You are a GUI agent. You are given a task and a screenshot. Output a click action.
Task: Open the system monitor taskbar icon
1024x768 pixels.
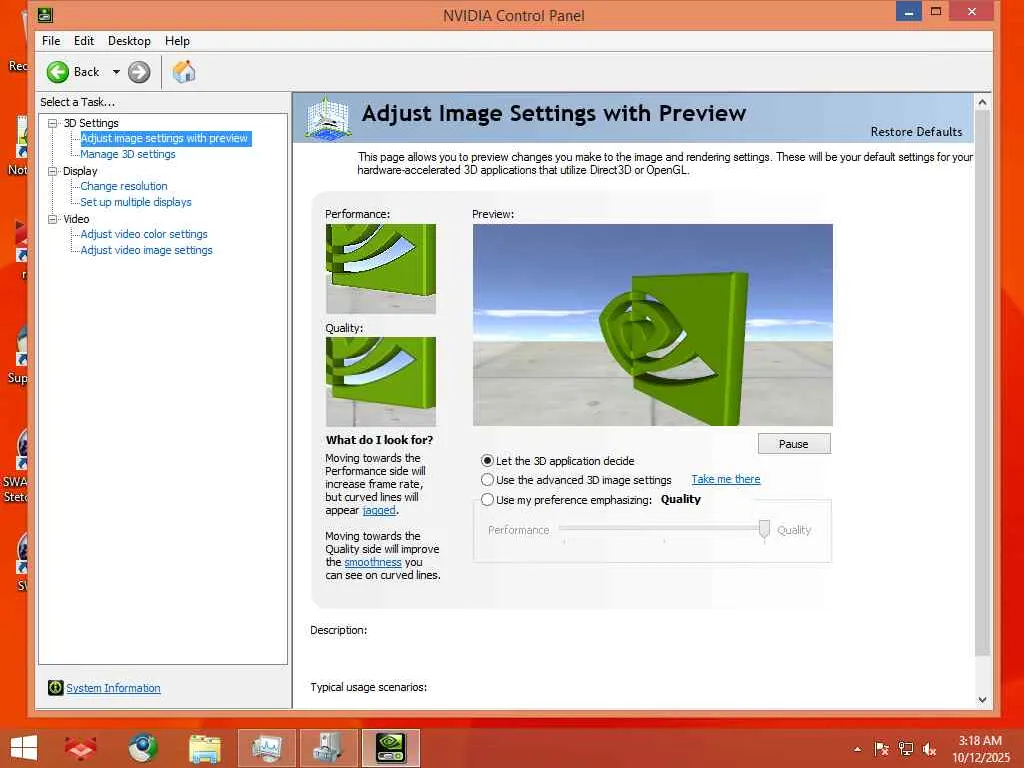(266, 748)
